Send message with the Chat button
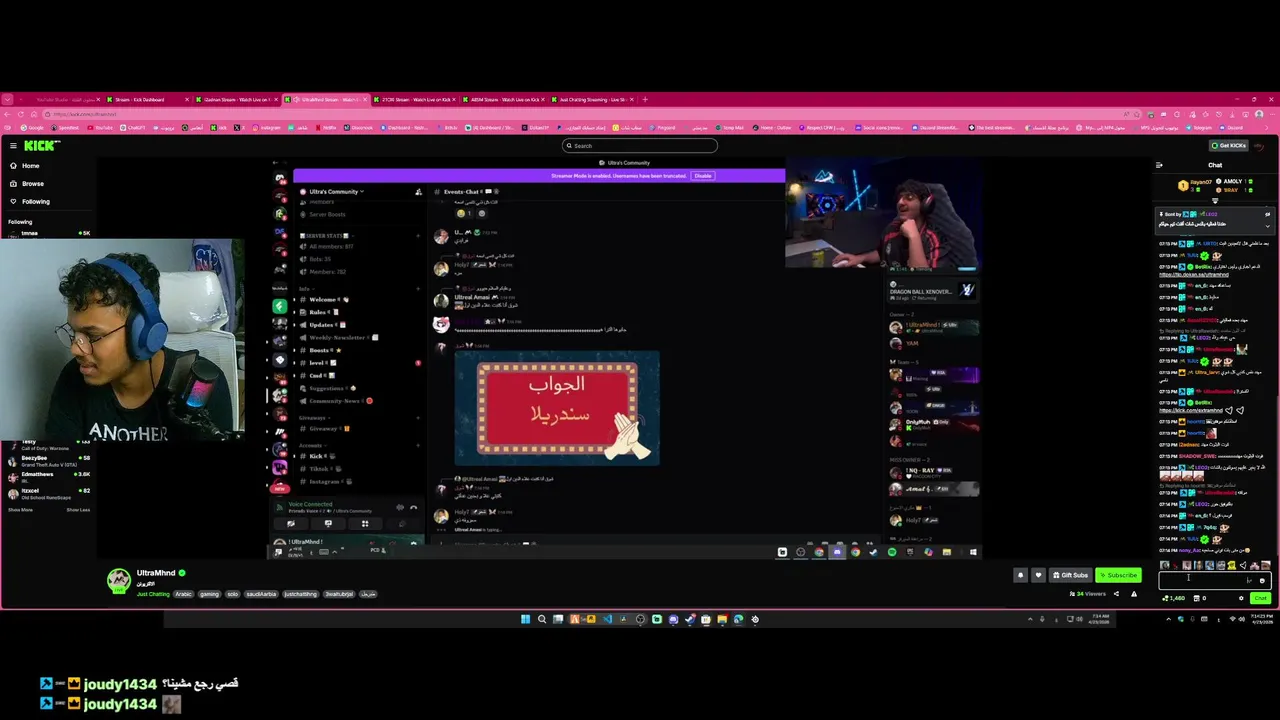The image size is (1280, 720). pyautogui.click(x=1260, y=598)
